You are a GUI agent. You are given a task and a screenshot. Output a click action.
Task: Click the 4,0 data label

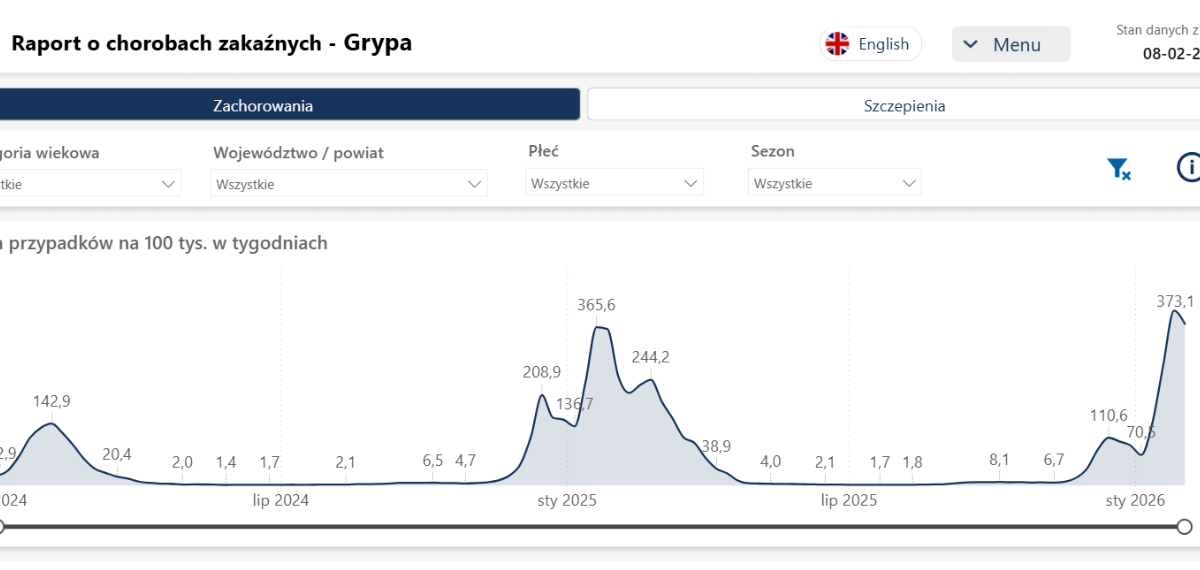click(771, 461)
